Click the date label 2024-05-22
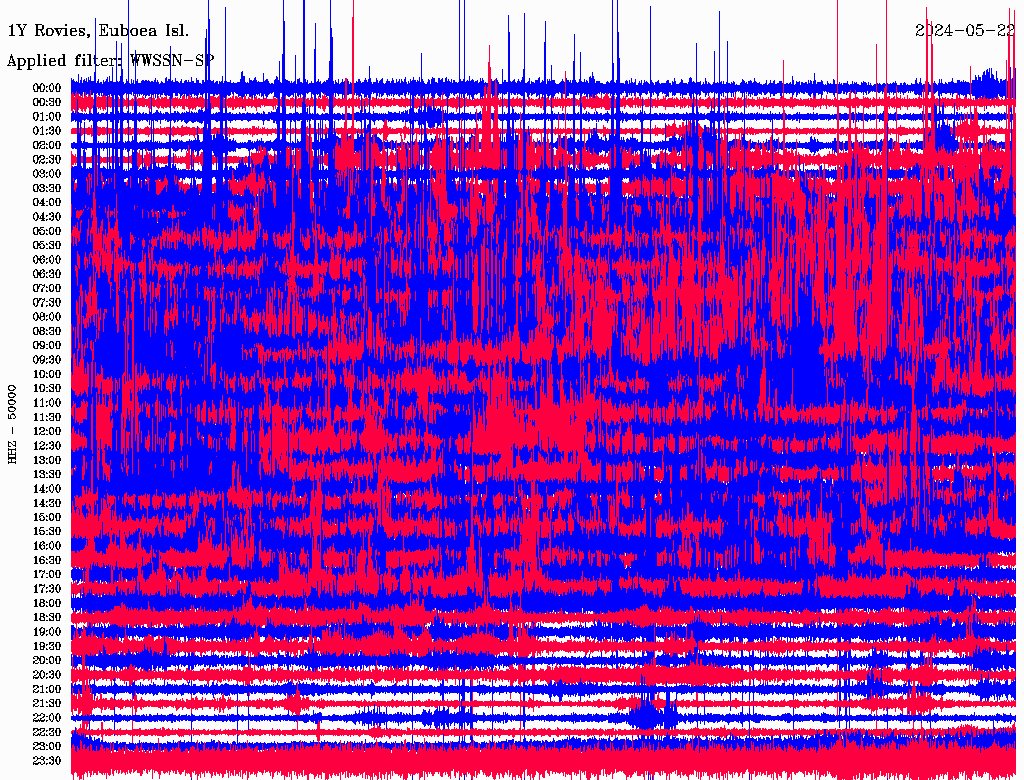 965,30
